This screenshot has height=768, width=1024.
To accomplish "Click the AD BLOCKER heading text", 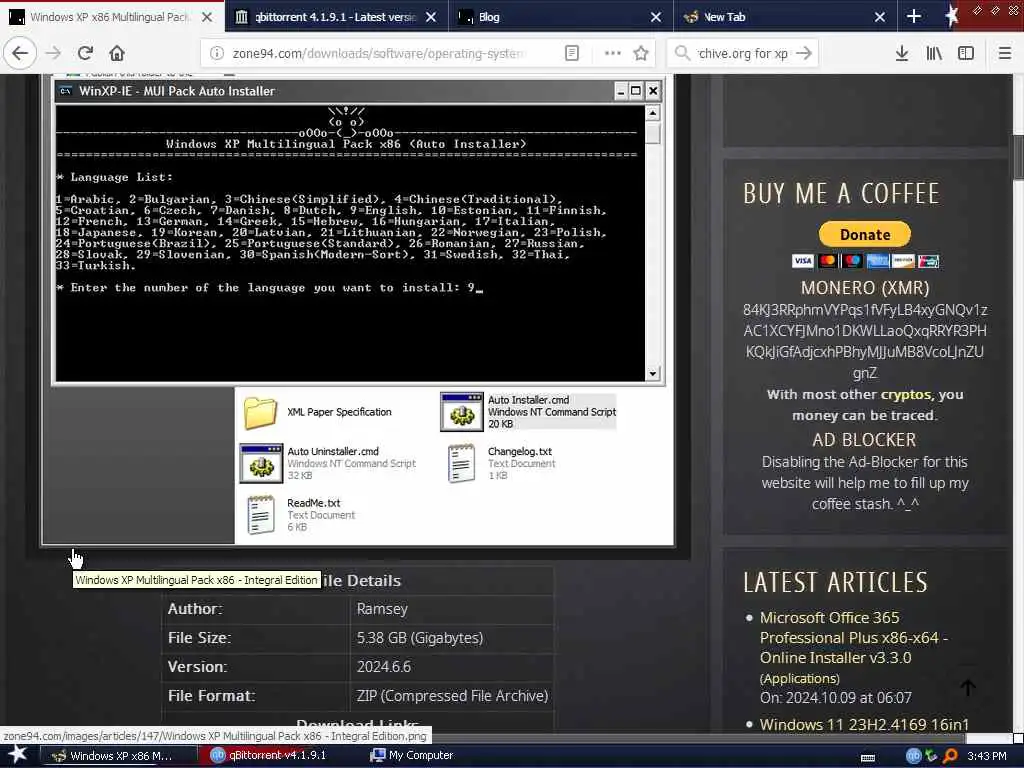I will tap(864, 440).
